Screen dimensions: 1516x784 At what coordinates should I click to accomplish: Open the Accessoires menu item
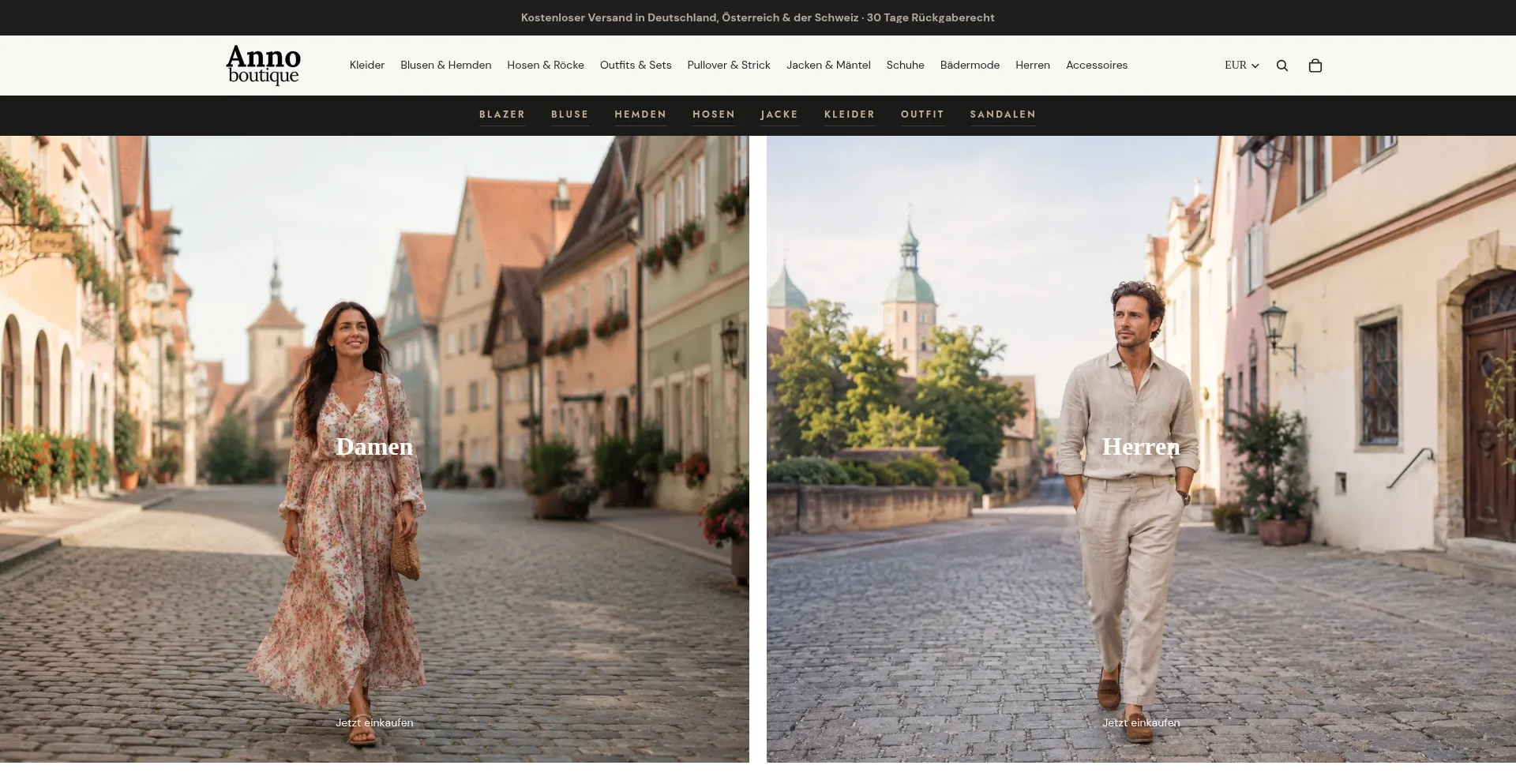[1097, 66]
